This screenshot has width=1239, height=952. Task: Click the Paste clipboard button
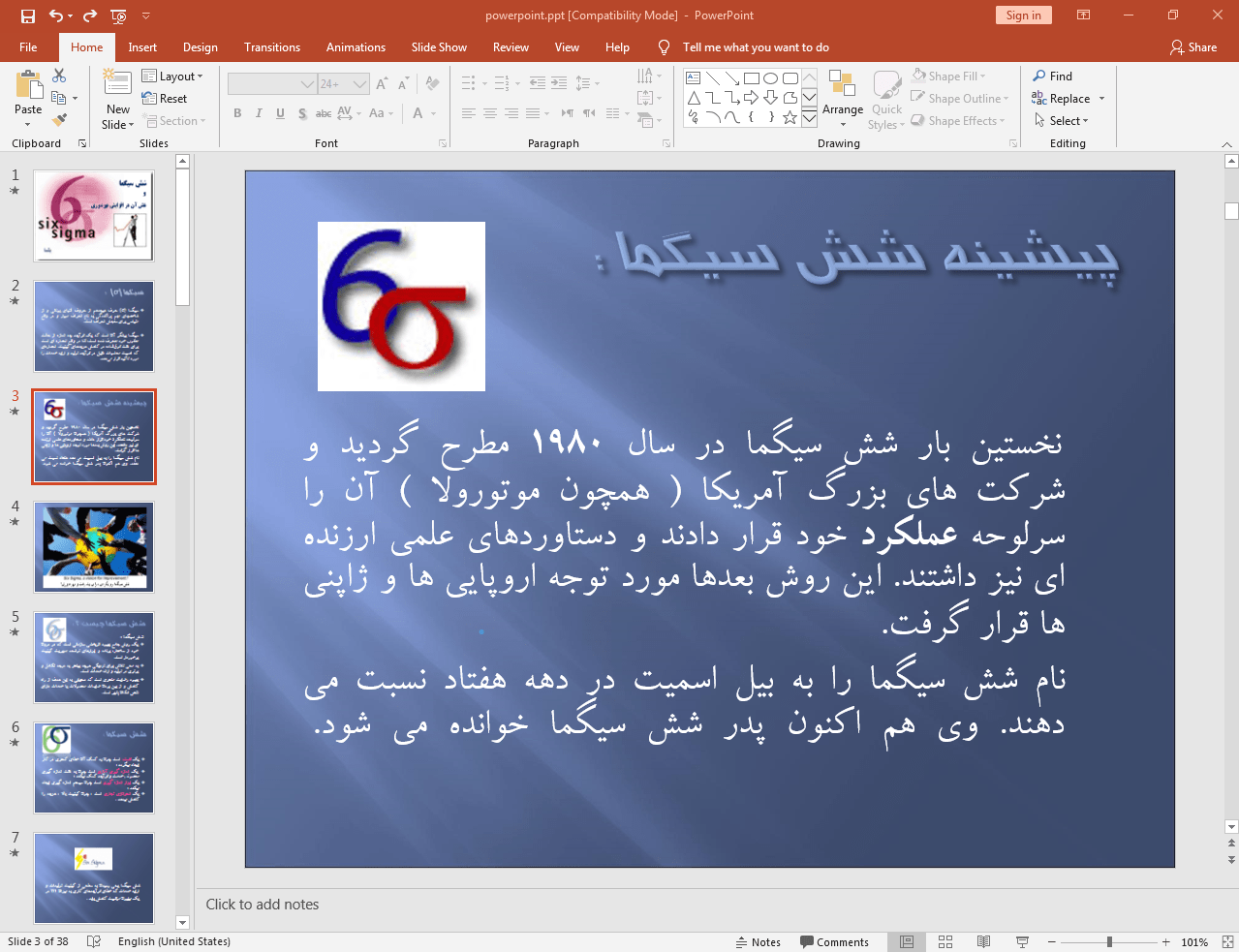pos(28,99)
